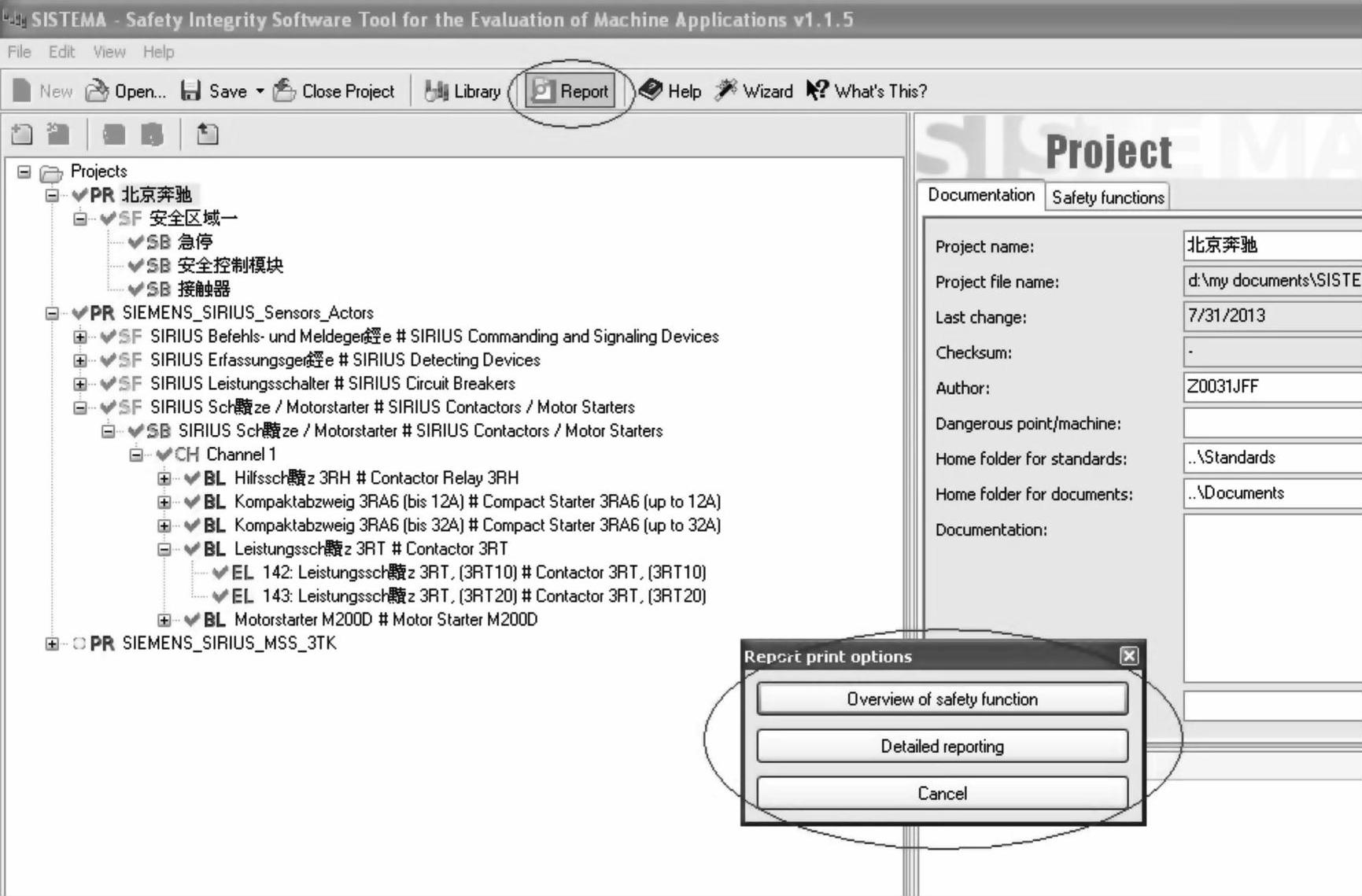Screen dimensions: 1362x896
Task: Click the fourth tree toolbar icon
Action: (152, 135)
